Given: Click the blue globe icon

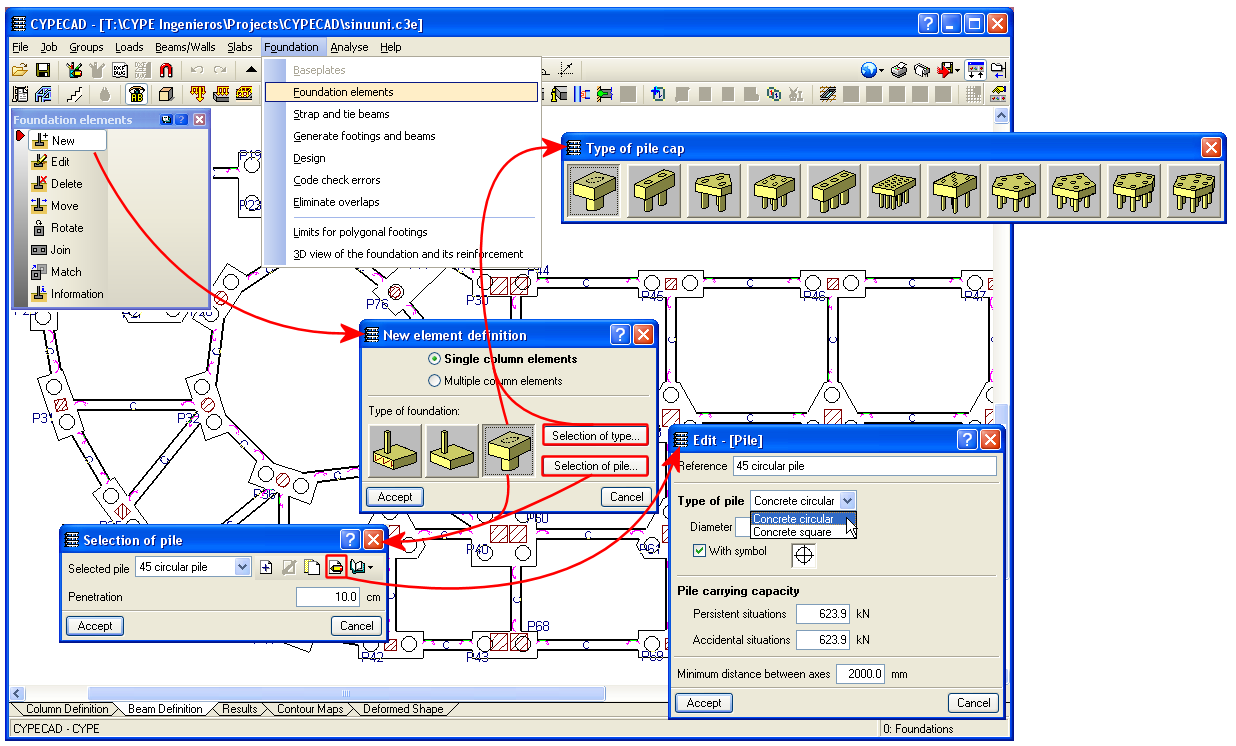Looking at the screenshot, I should click(x=868, y=70).
